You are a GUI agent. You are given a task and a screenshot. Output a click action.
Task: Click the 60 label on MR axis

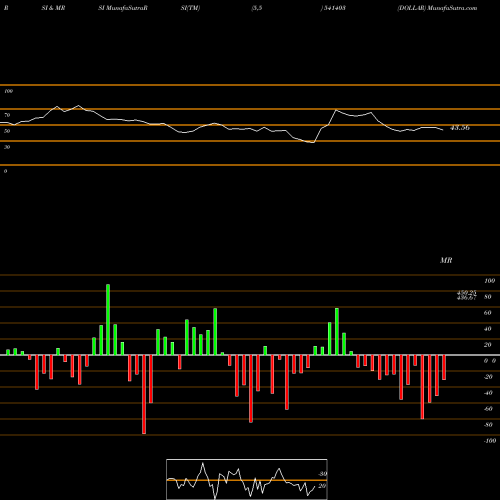pos(488,313)
